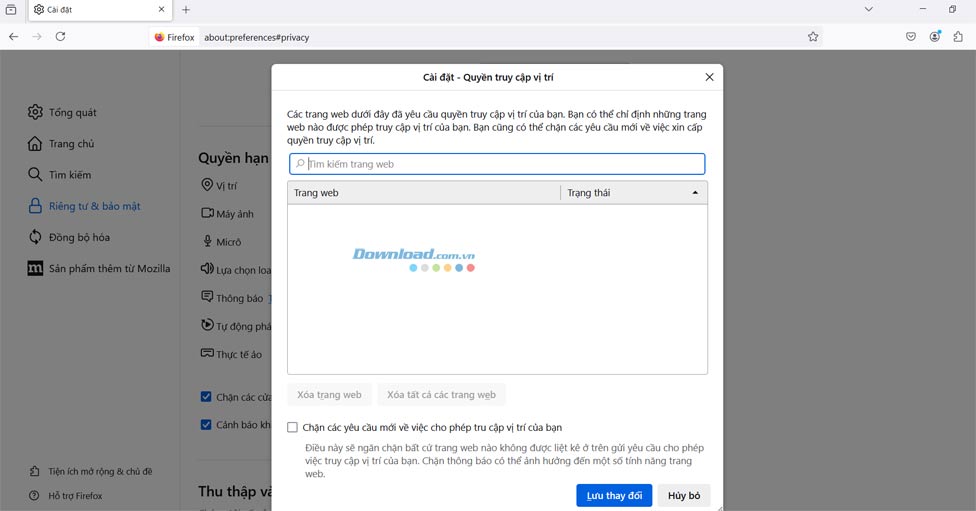Click the Riêng tư padlock icon
This screenshot has width=976, height=511.
35,206
